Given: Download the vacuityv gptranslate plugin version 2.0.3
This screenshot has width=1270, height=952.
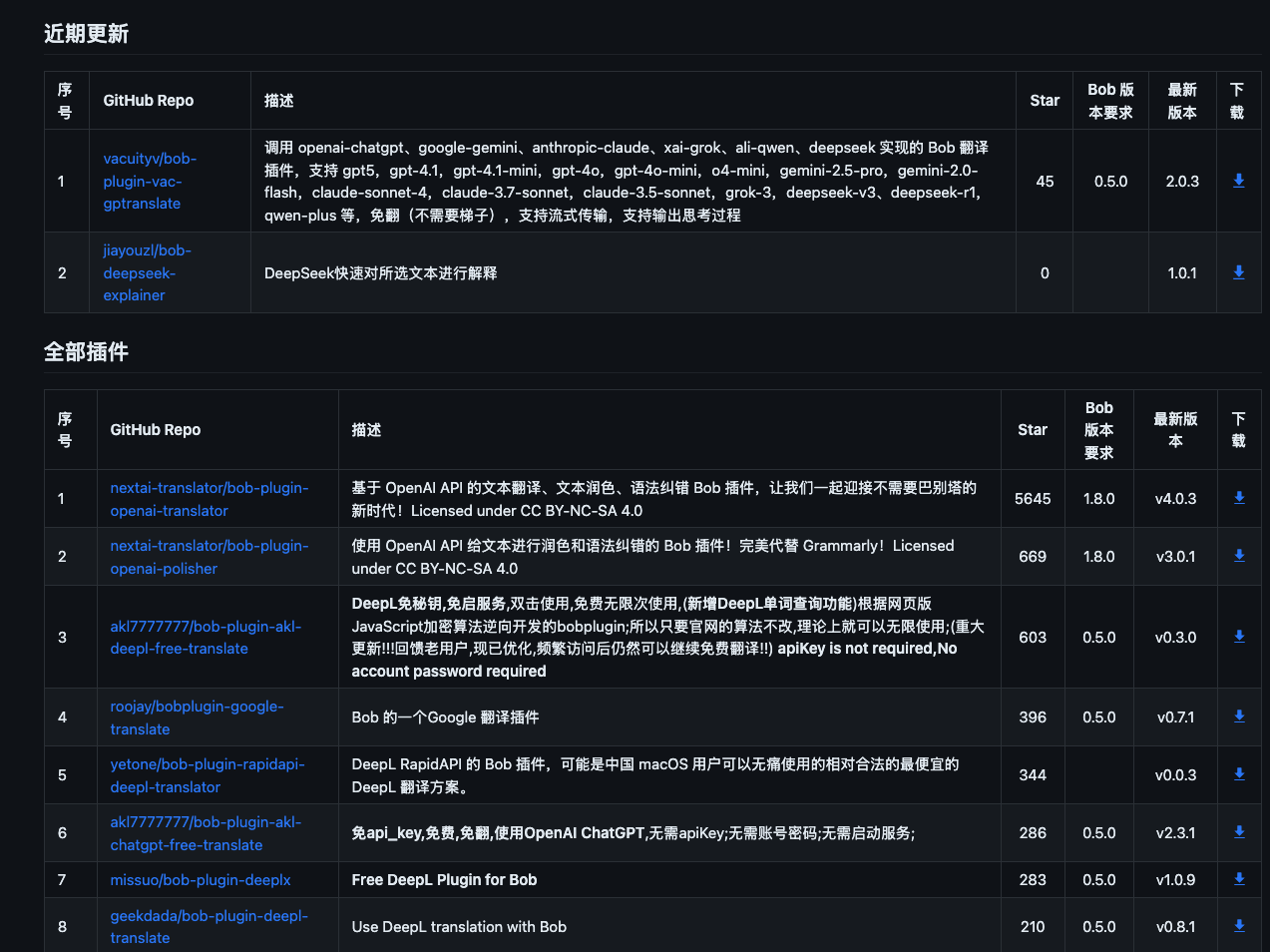Looking at the screenshot, I should (x=1238, y=181).
